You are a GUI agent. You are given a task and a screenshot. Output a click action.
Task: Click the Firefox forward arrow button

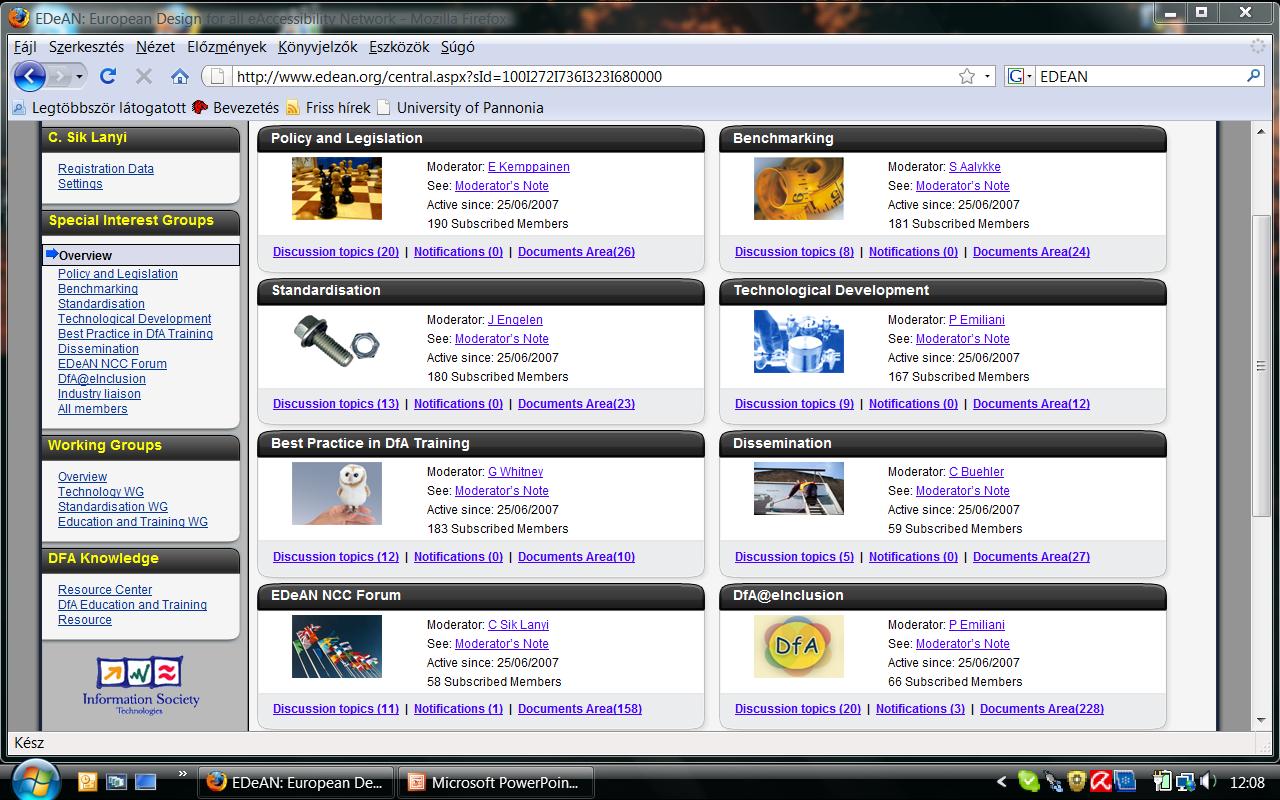point(58,76)
